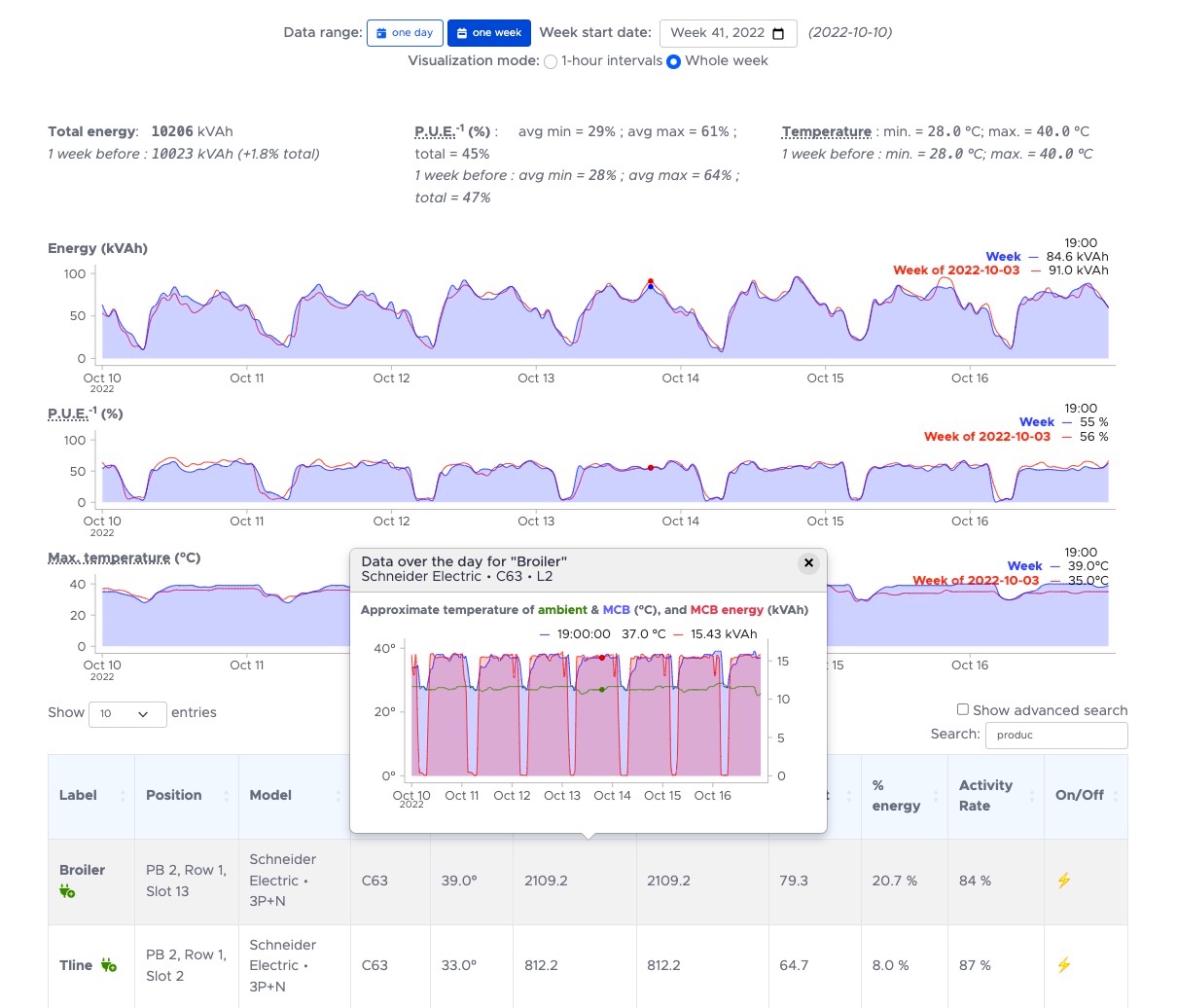Open the Week start date field

click(727, 33)
